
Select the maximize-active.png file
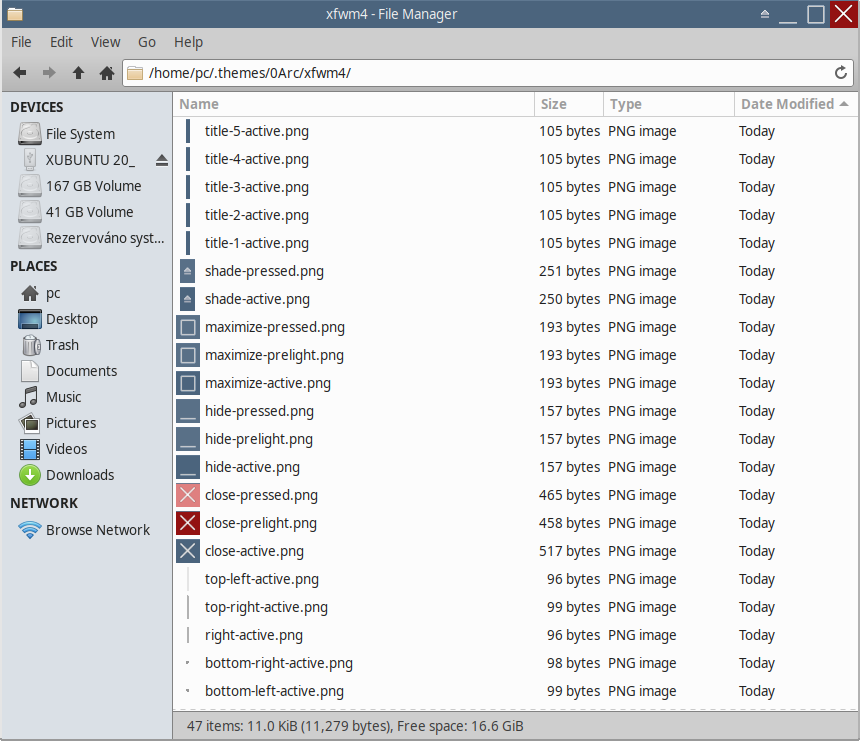click(x=267, y=383)
